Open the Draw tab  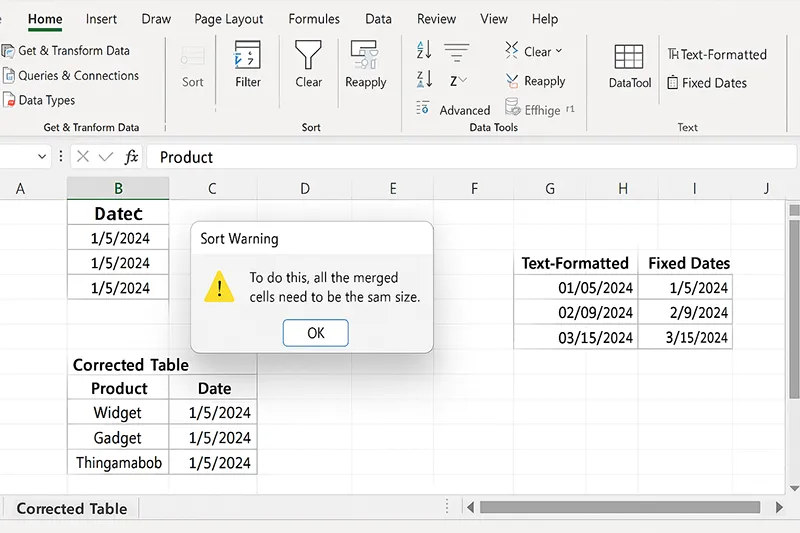click(156, 19)
